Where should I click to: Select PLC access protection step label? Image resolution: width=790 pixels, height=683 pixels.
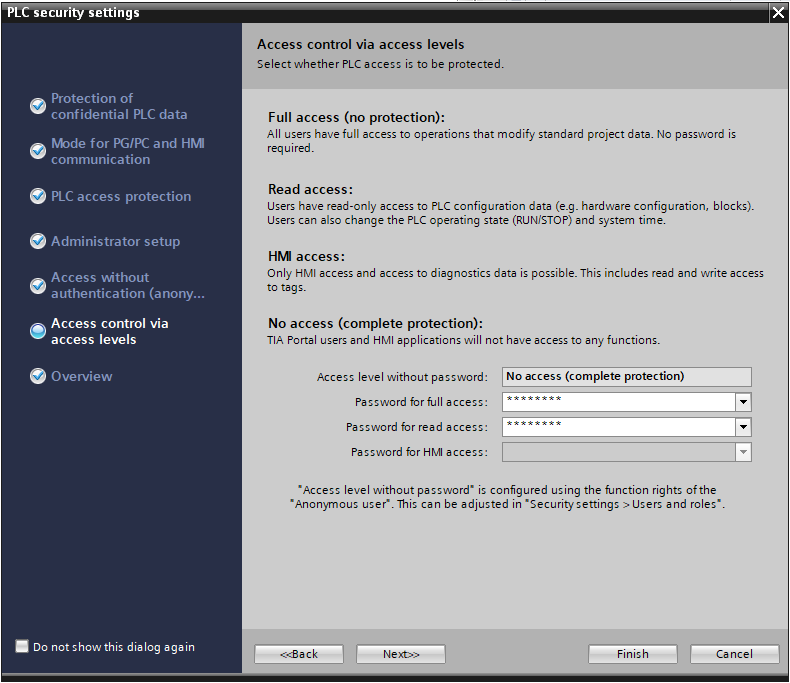[121, 196]
